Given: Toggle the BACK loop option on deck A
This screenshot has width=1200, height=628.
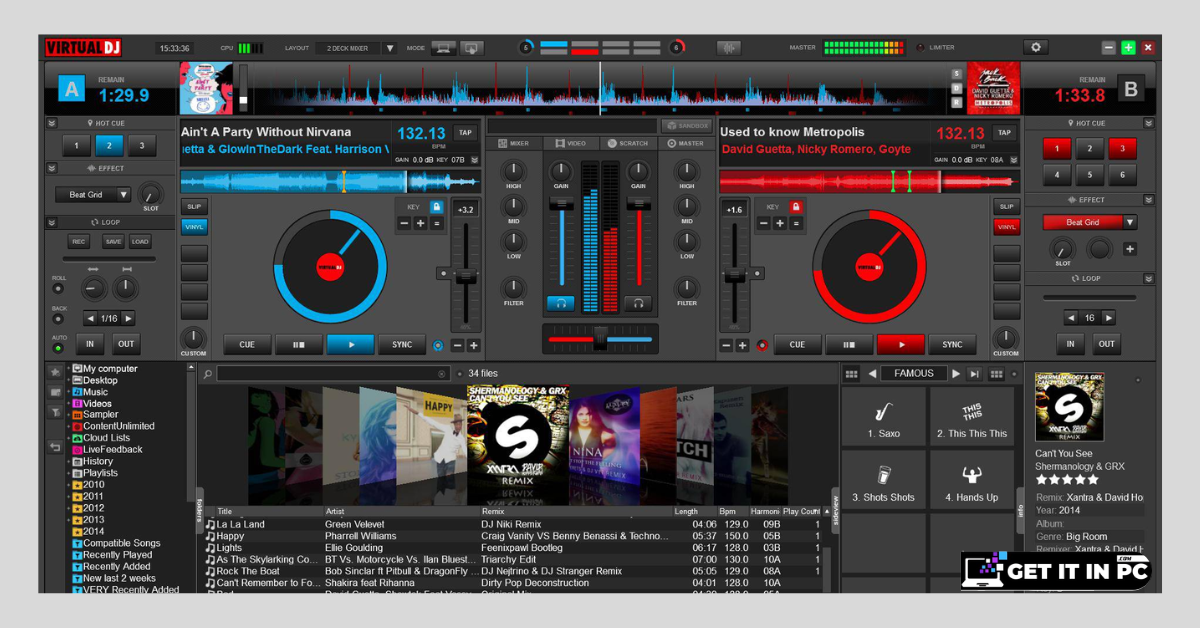Looking at the screenshot, I should tap(58, 319).
